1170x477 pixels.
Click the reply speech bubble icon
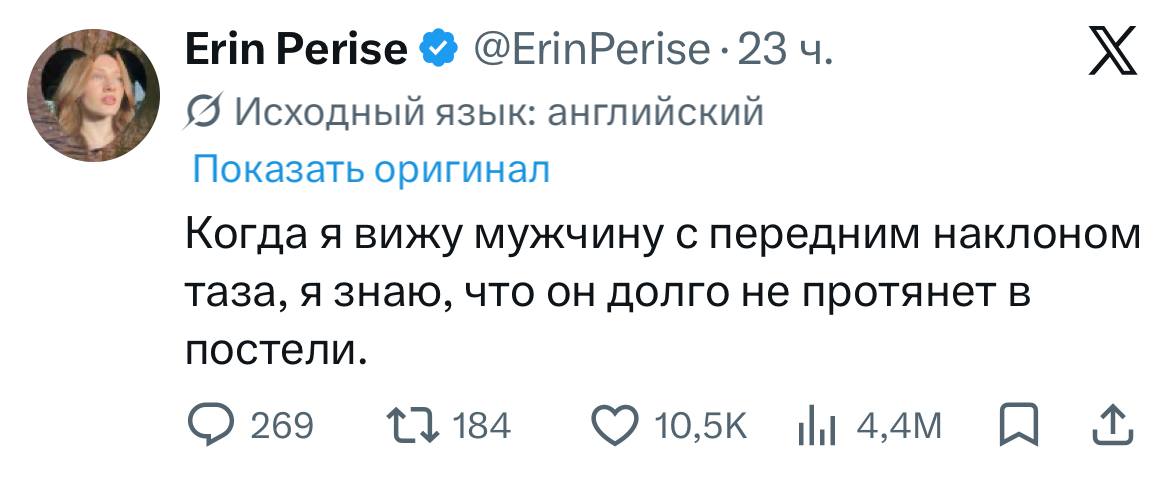[211, 426]
